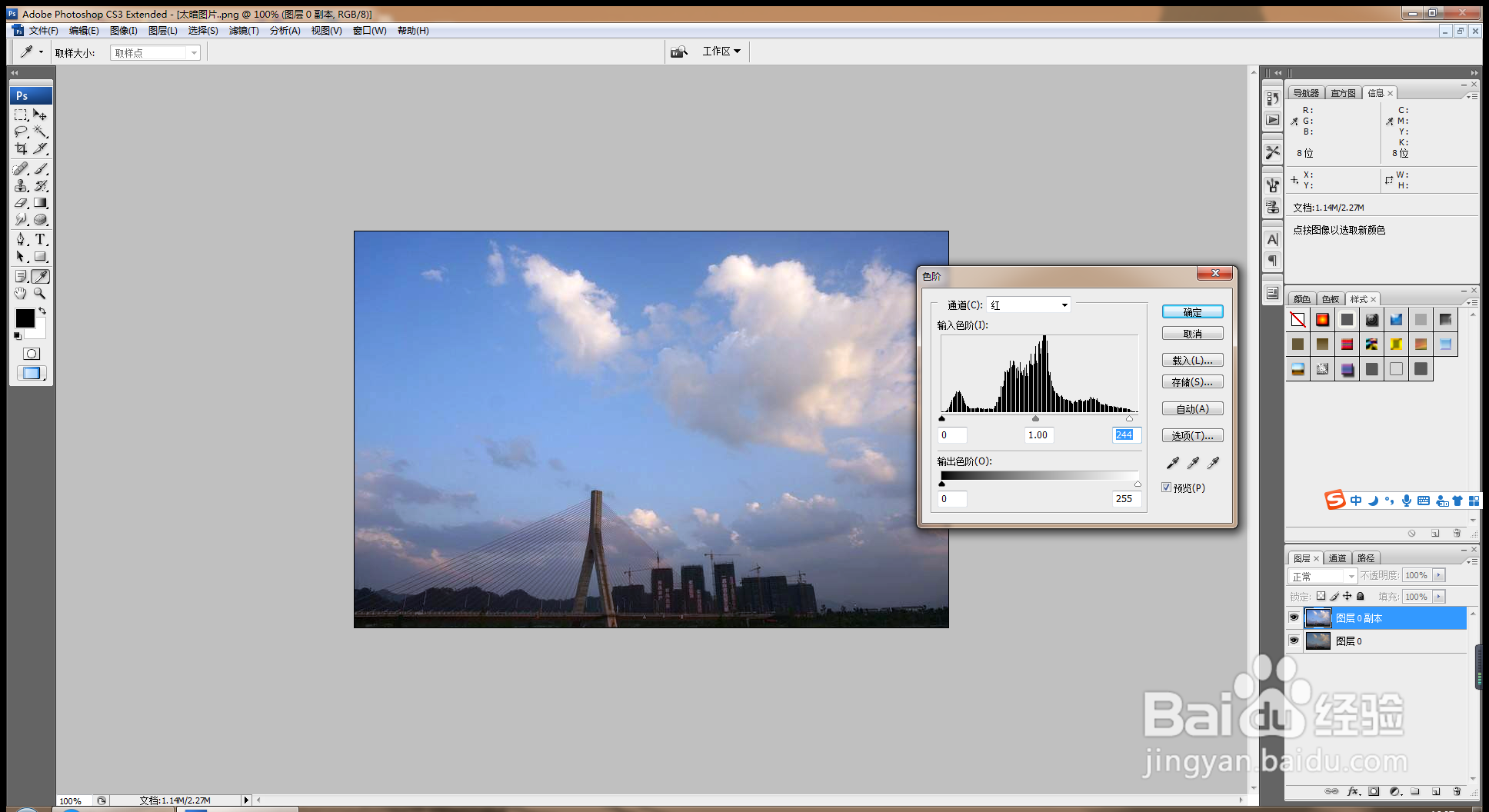The width and height of the screenshot is (1489, 812).
Task: Click the 确定 button in Levels dialog
Action: click(1192, 312)
